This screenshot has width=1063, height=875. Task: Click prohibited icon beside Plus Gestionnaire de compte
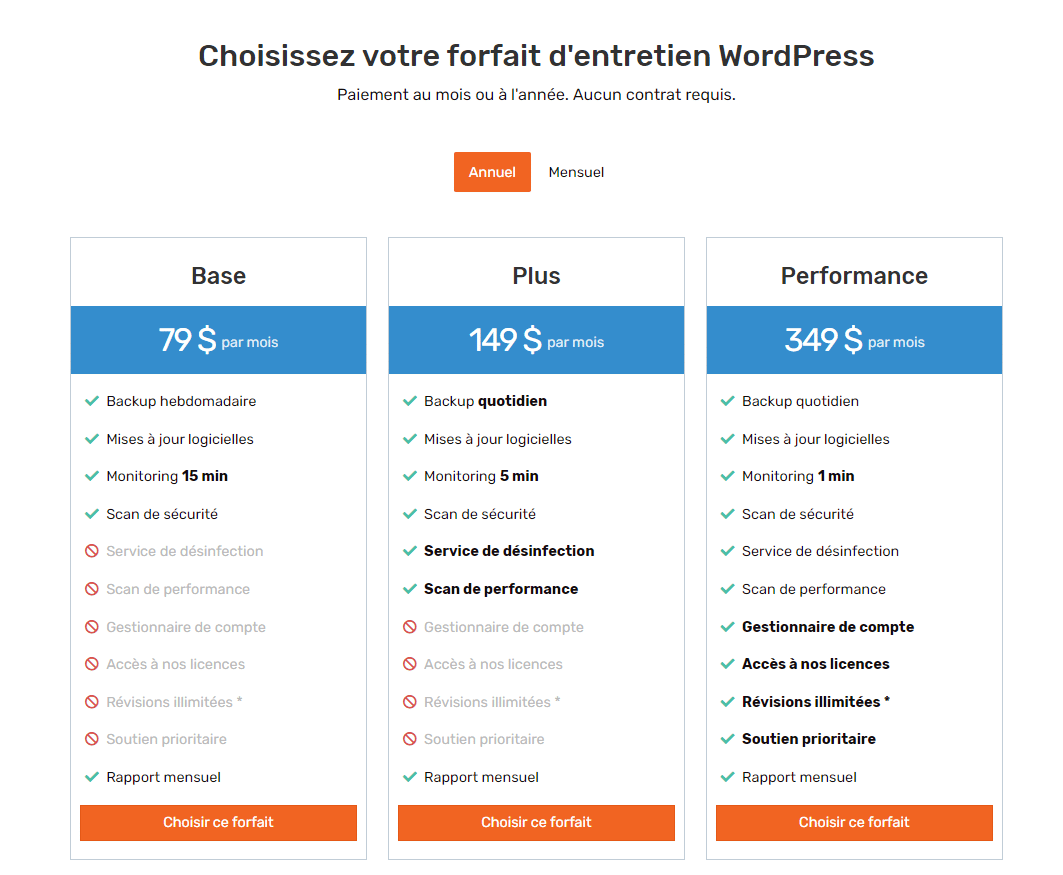click(x=410, y=627)
